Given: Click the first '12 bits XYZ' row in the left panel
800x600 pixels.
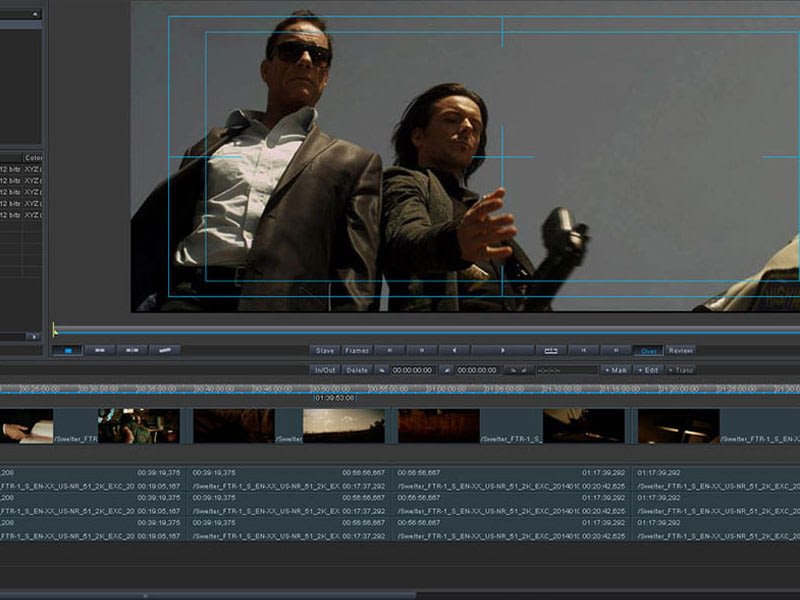Looking at the screenshot, I should [x=21, y=169].
